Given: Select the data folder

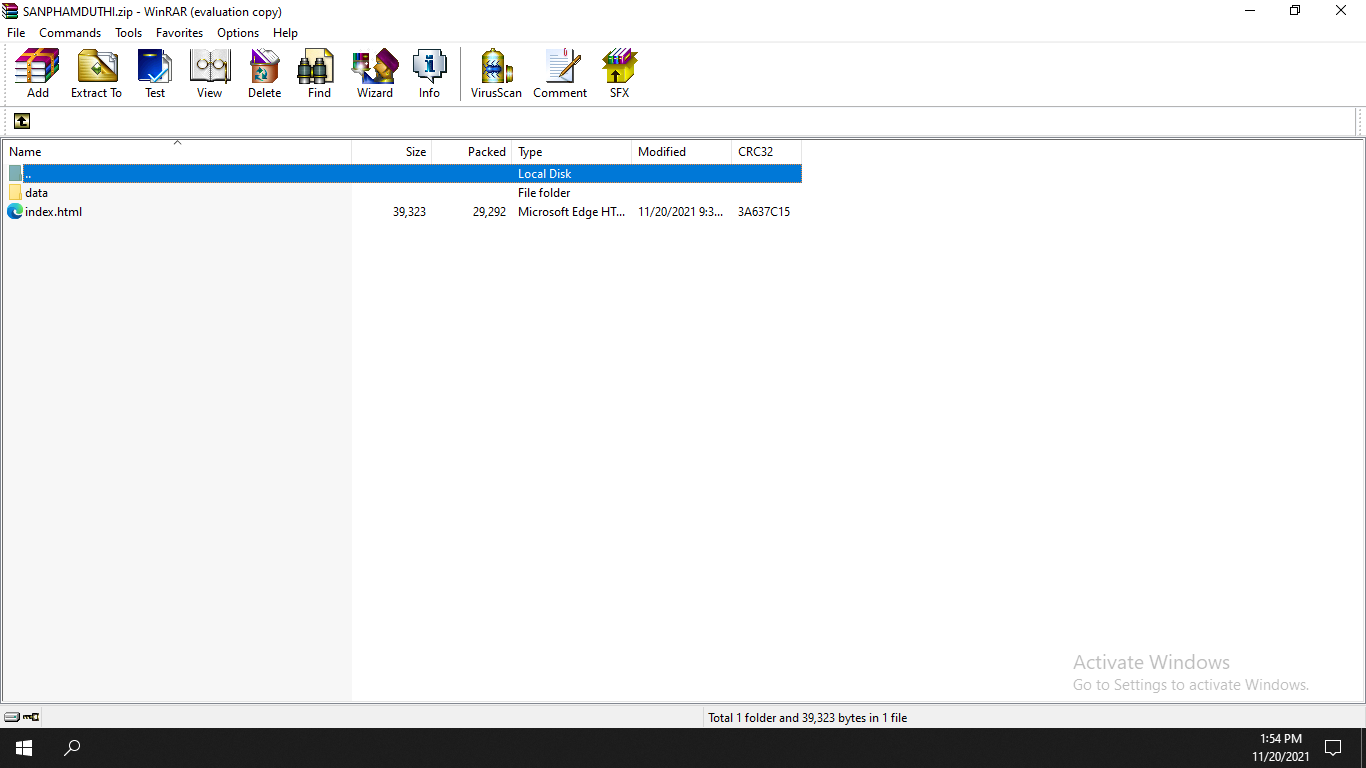Looking at the screenshot, I should 36,193.
